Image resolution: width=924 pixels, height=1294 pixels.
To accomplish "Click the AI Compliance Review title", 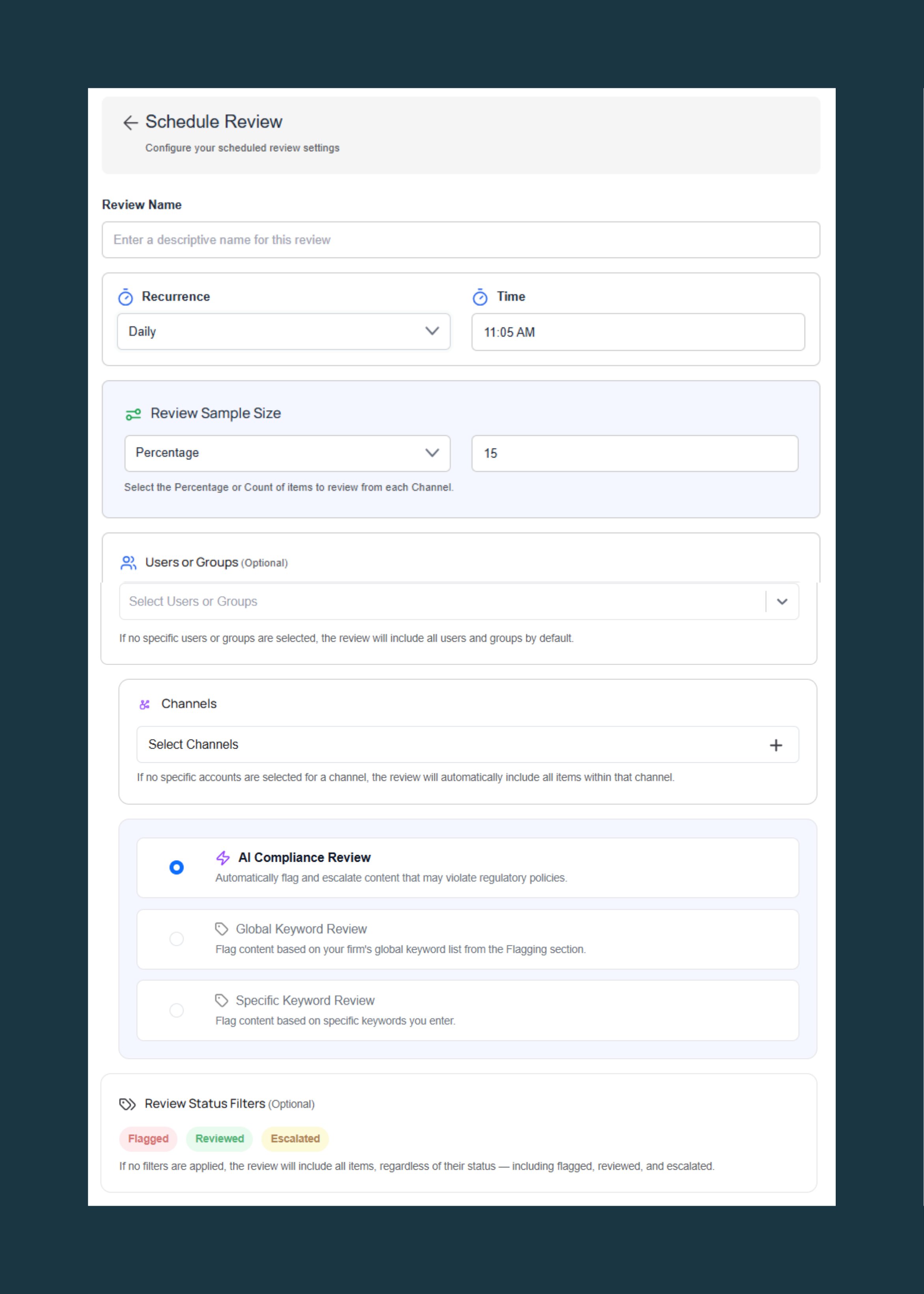I will tap(304, 857).
